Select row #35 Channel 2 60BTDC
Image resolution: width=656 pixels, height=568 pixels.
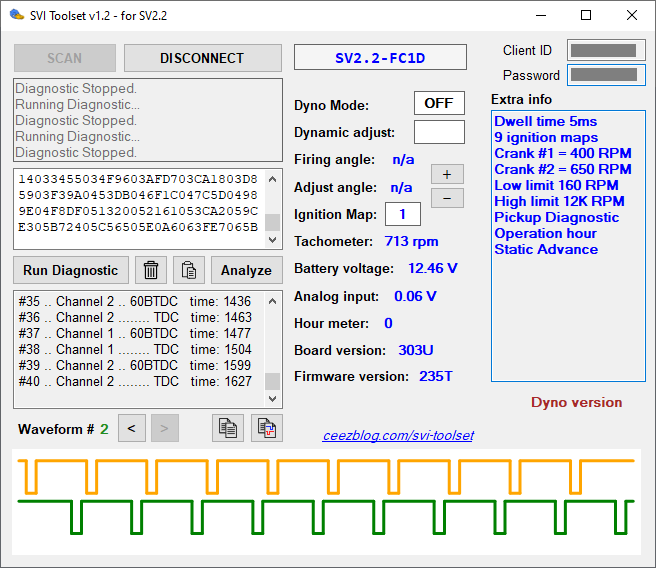pyautogui.click(x=135, y=301)
